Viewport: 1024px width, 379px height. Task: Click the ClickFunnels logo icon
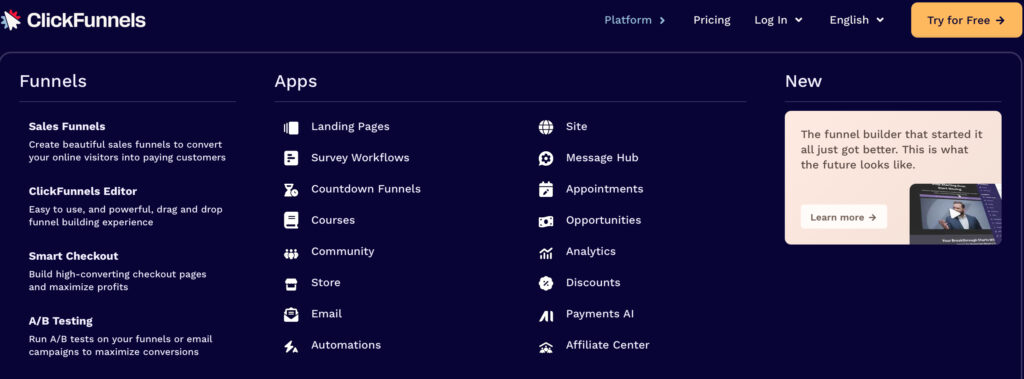[x=10, y=20]
